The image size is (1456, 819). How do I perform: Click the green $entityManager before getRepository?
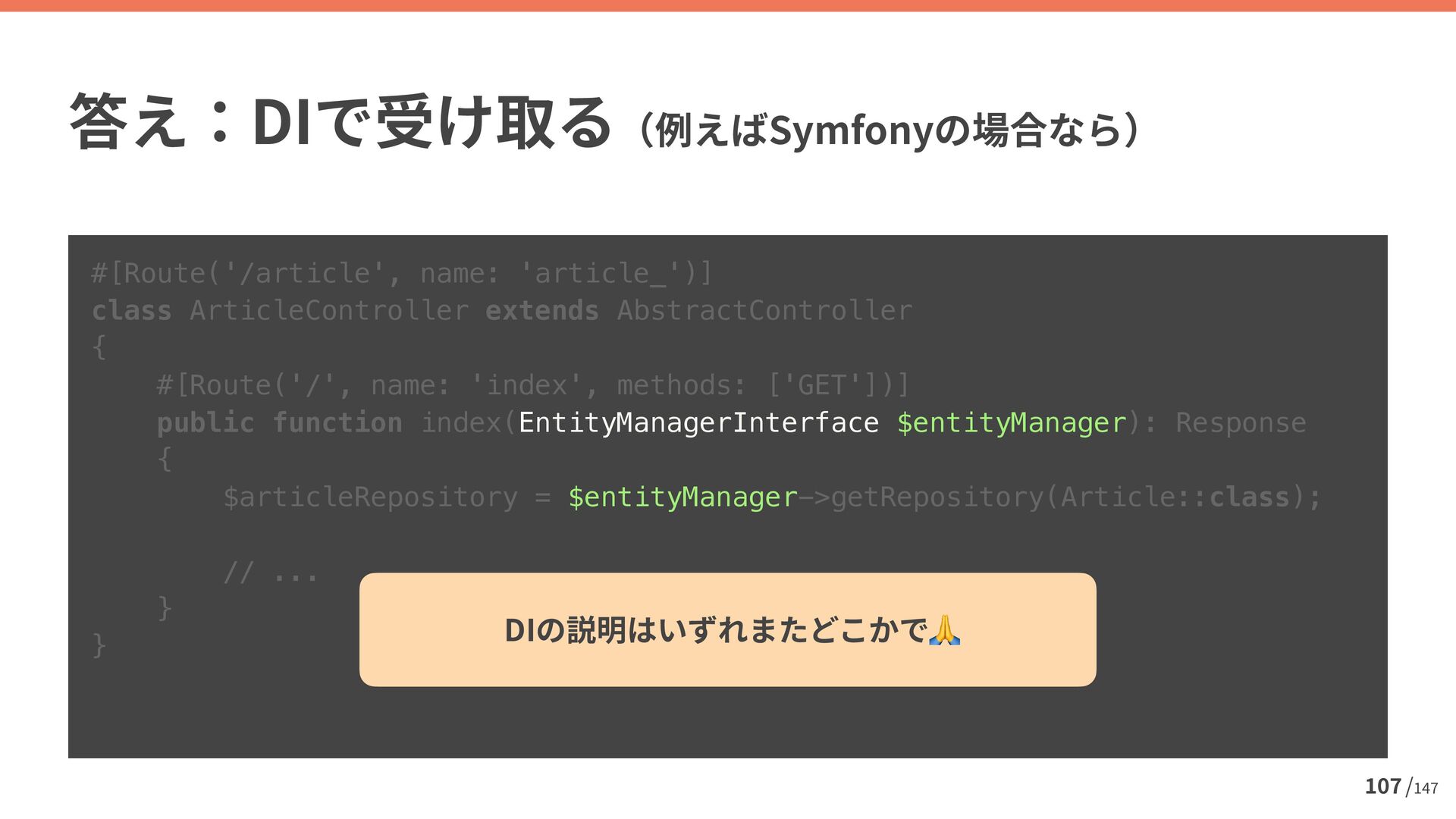click(682, 497)
